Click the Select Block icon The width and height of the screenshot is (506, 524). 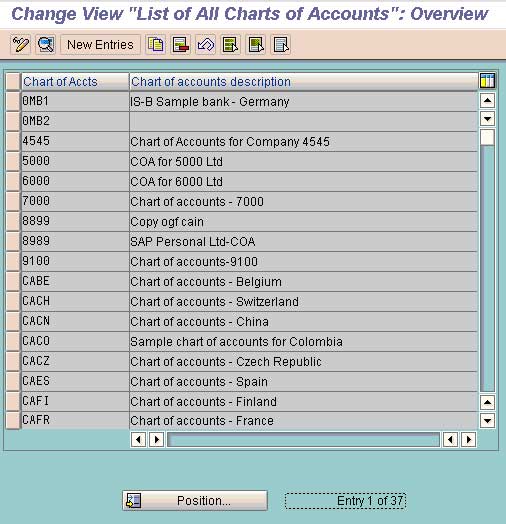(256, 44)
